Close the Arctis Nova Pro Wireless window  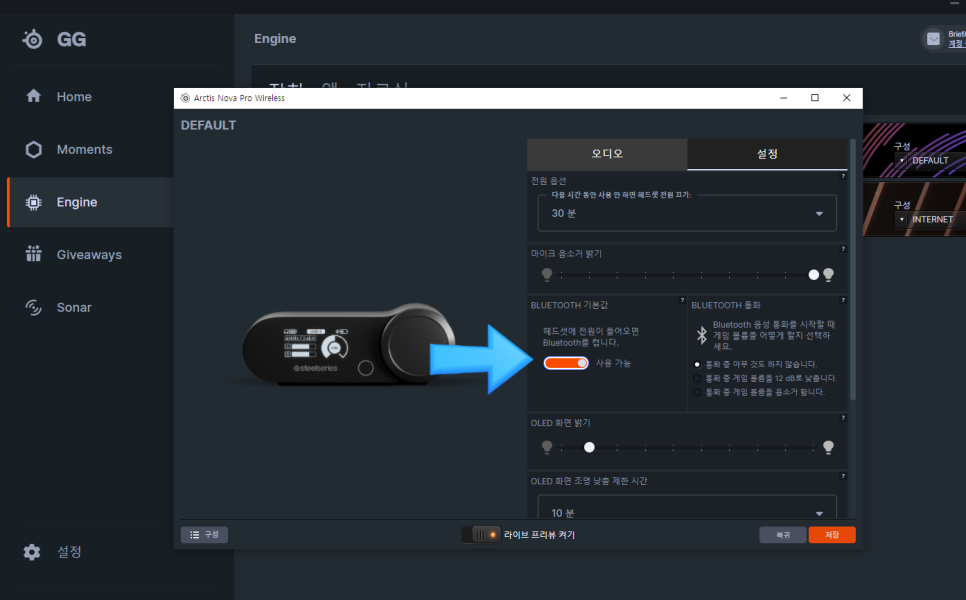point(846,98)
